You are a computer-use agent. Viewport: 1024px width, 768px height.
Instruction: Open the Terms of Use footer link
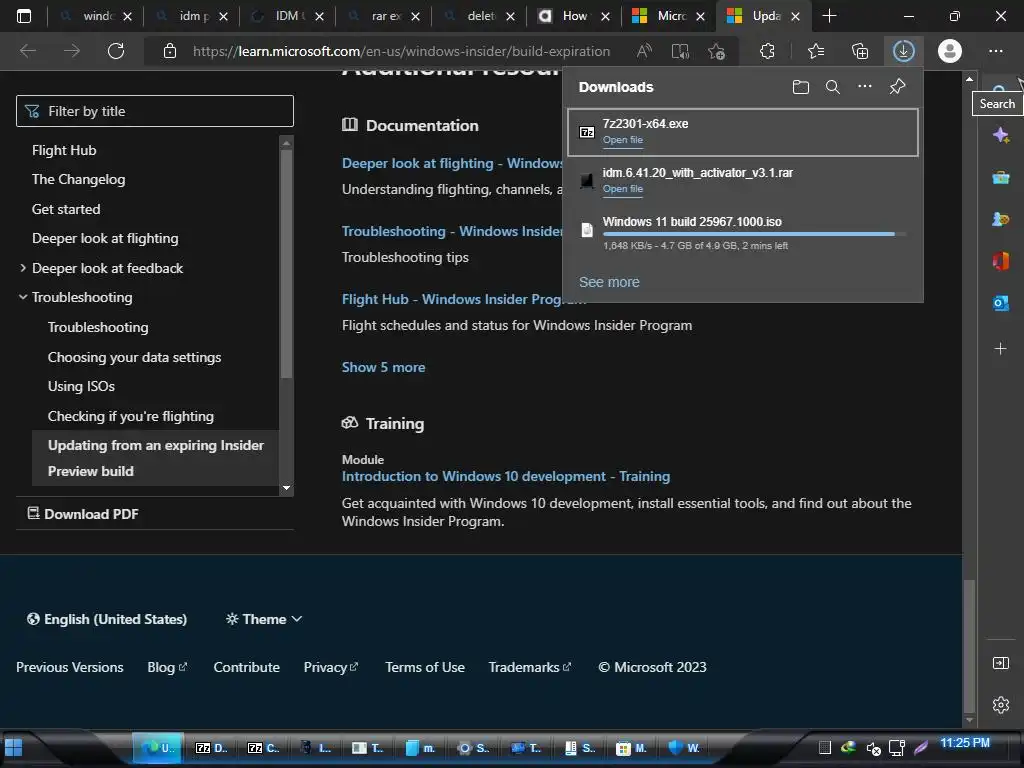(x=424, y=667)
